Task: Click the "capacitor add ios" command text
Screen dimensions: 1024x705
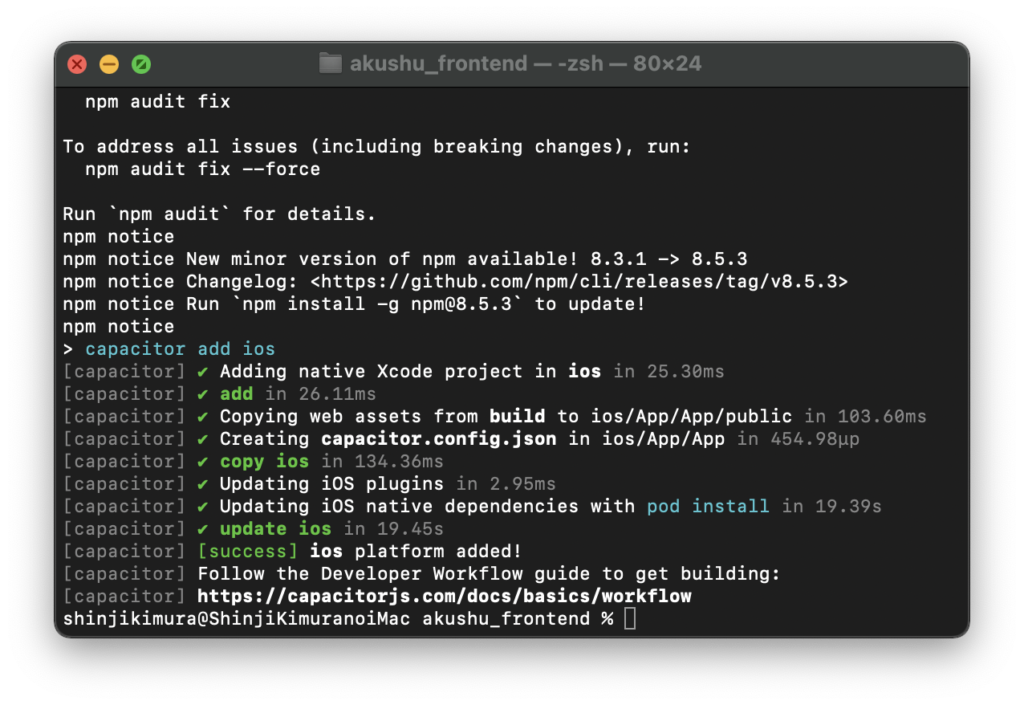Action: pyautogui.click(x=180, y=349)
